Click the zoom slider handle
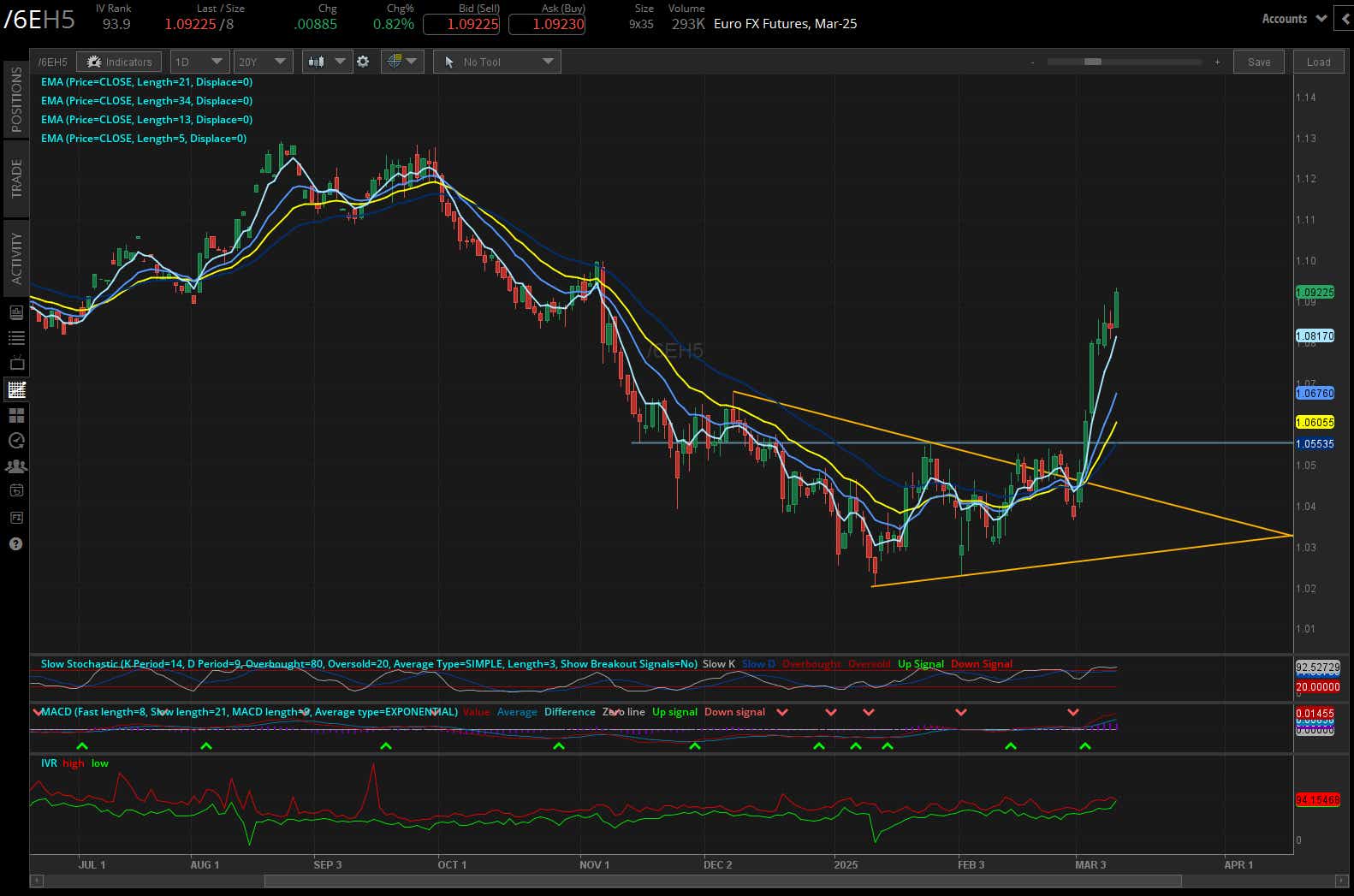 (x=1092, y=62)
